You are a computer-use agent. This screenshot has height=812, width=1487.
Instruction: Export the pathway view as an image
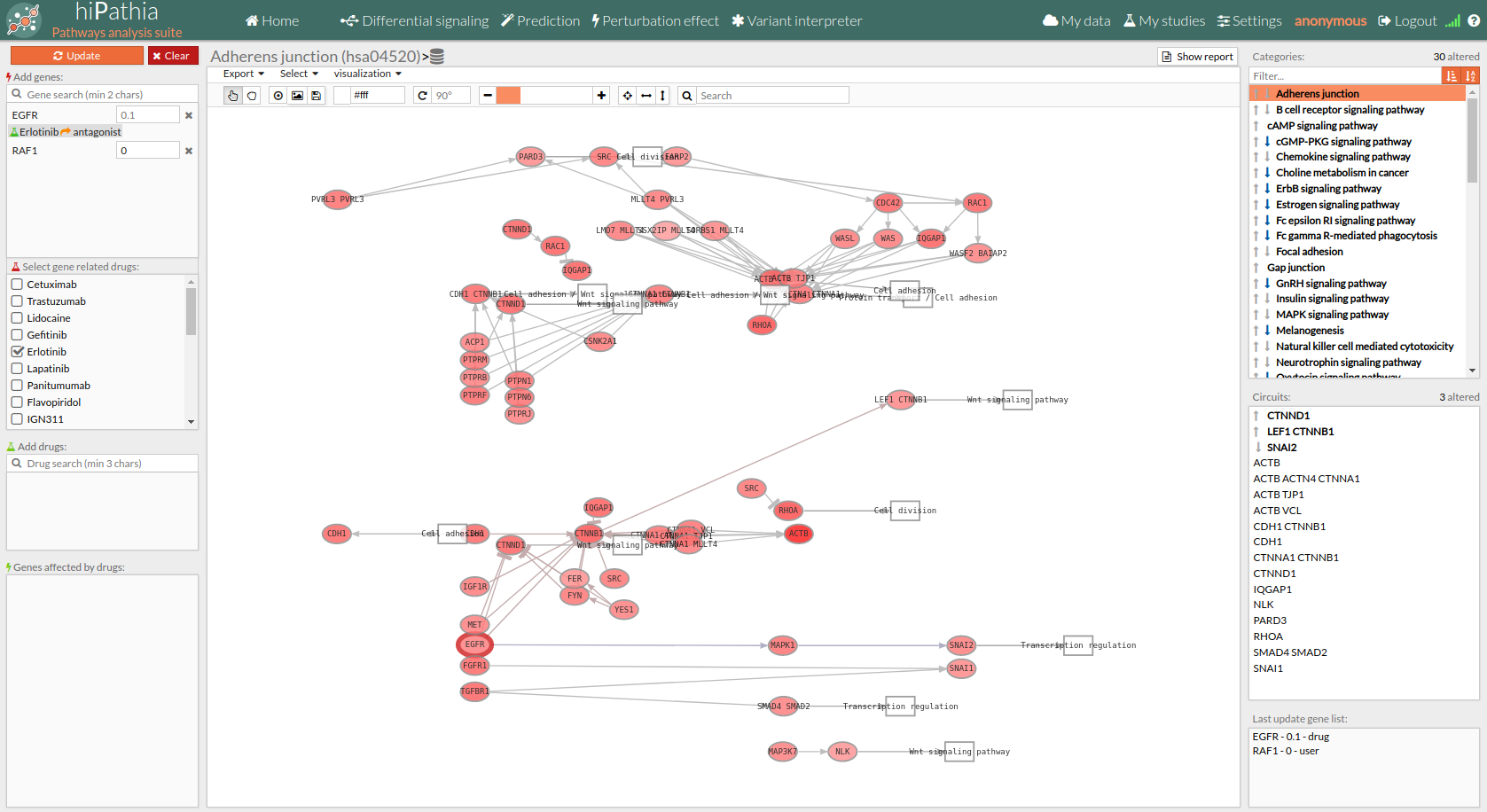297,96
